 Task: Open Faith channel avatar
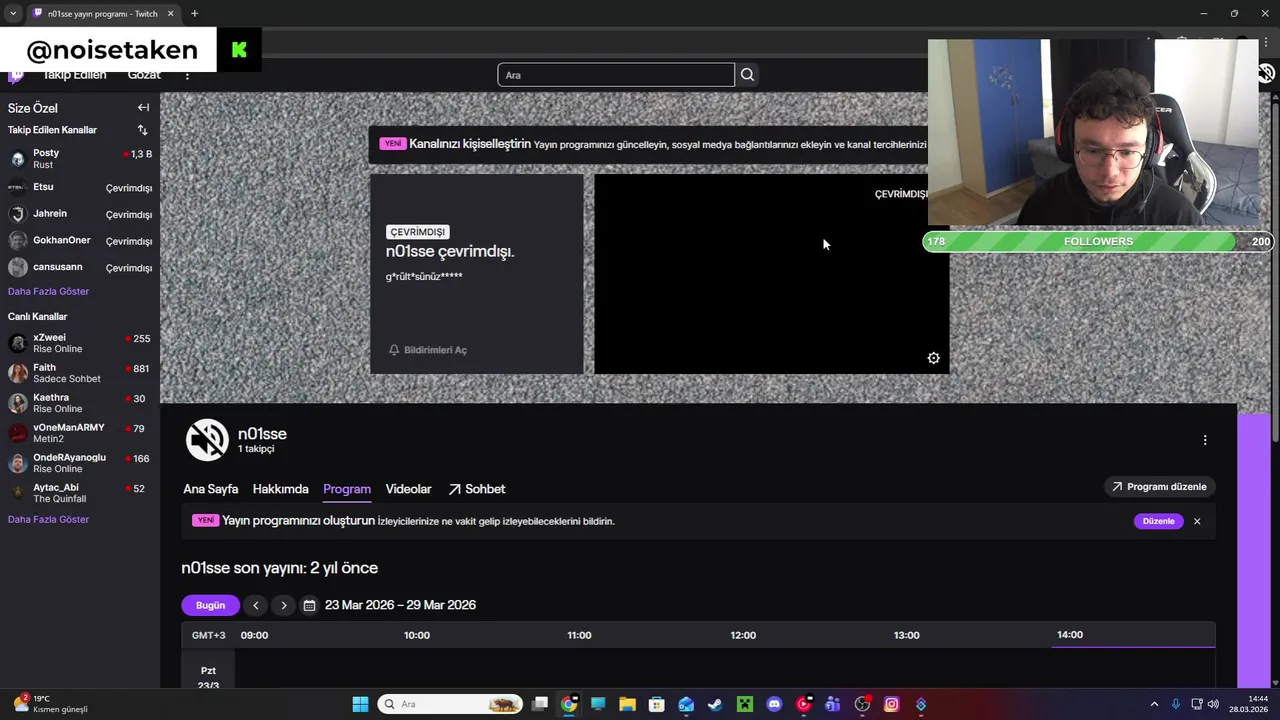click(17, 373)
